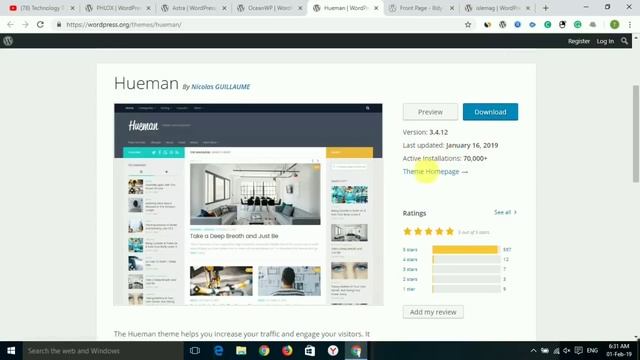Click the WordPress extension icon in toolbar
This screenshot has width=640, height=360.
tap(502, 24)
